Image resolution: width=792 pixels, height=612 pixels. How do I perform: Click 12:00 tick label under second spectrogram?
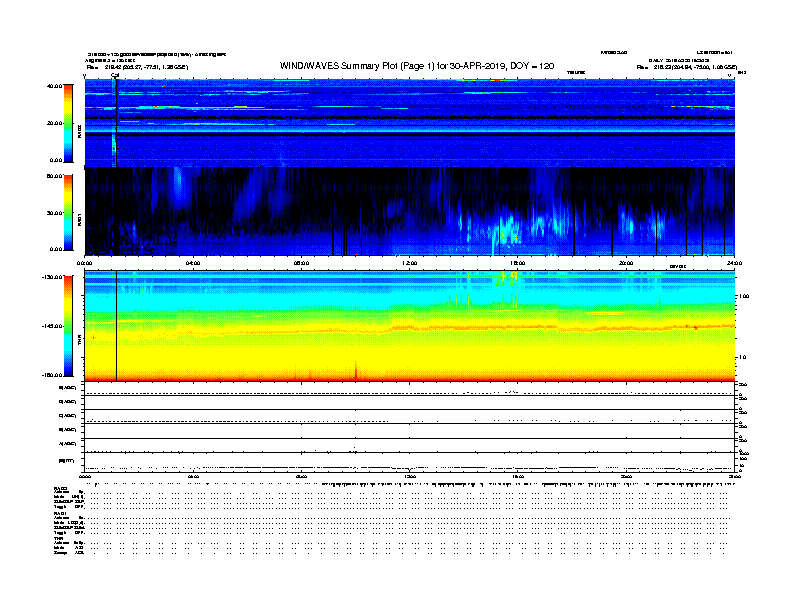pos(409,263)
